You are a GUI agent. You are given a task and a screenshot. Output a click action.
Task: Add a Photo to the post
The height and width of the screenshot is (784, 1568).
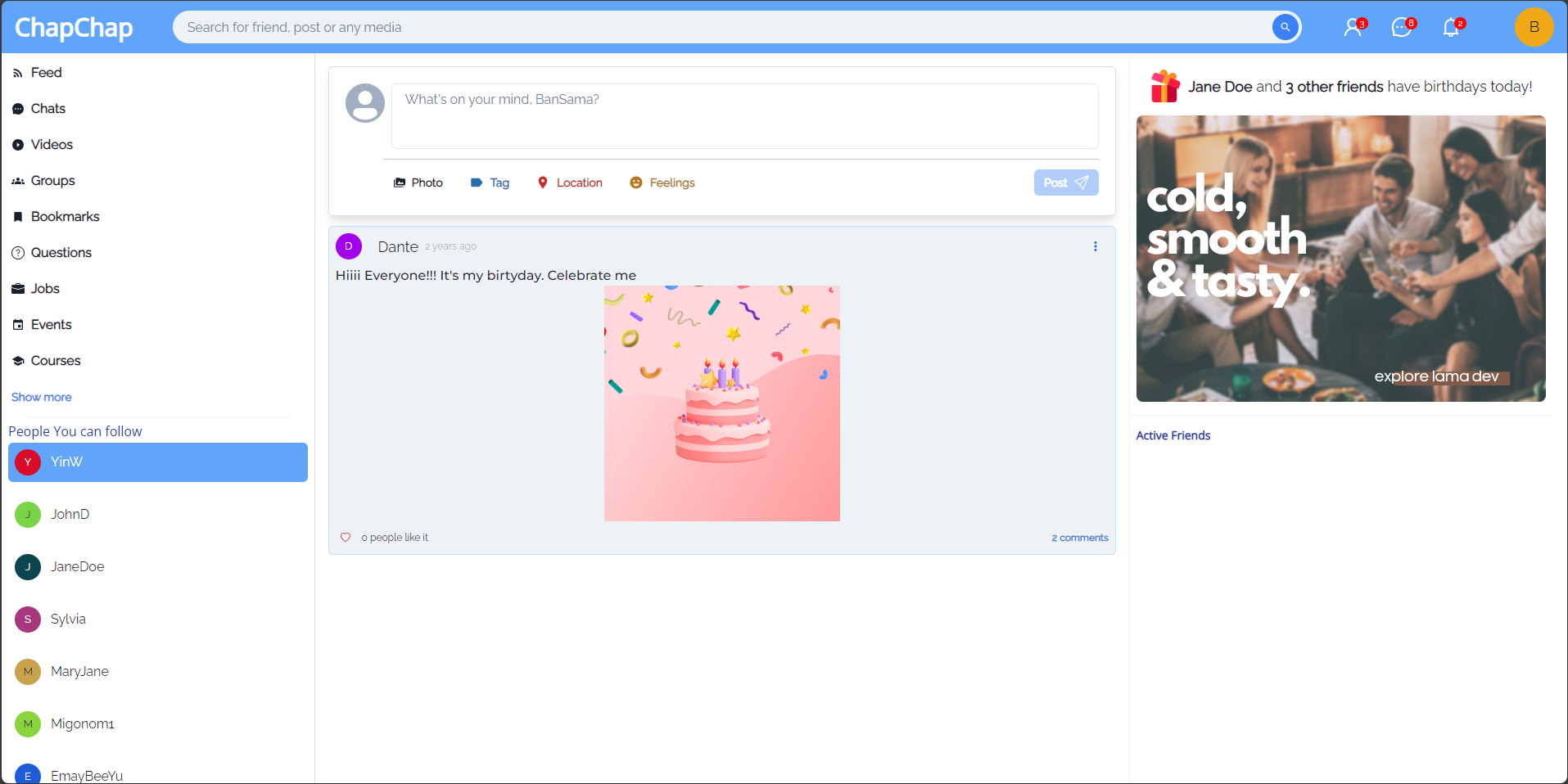click(x=418, y=182)
